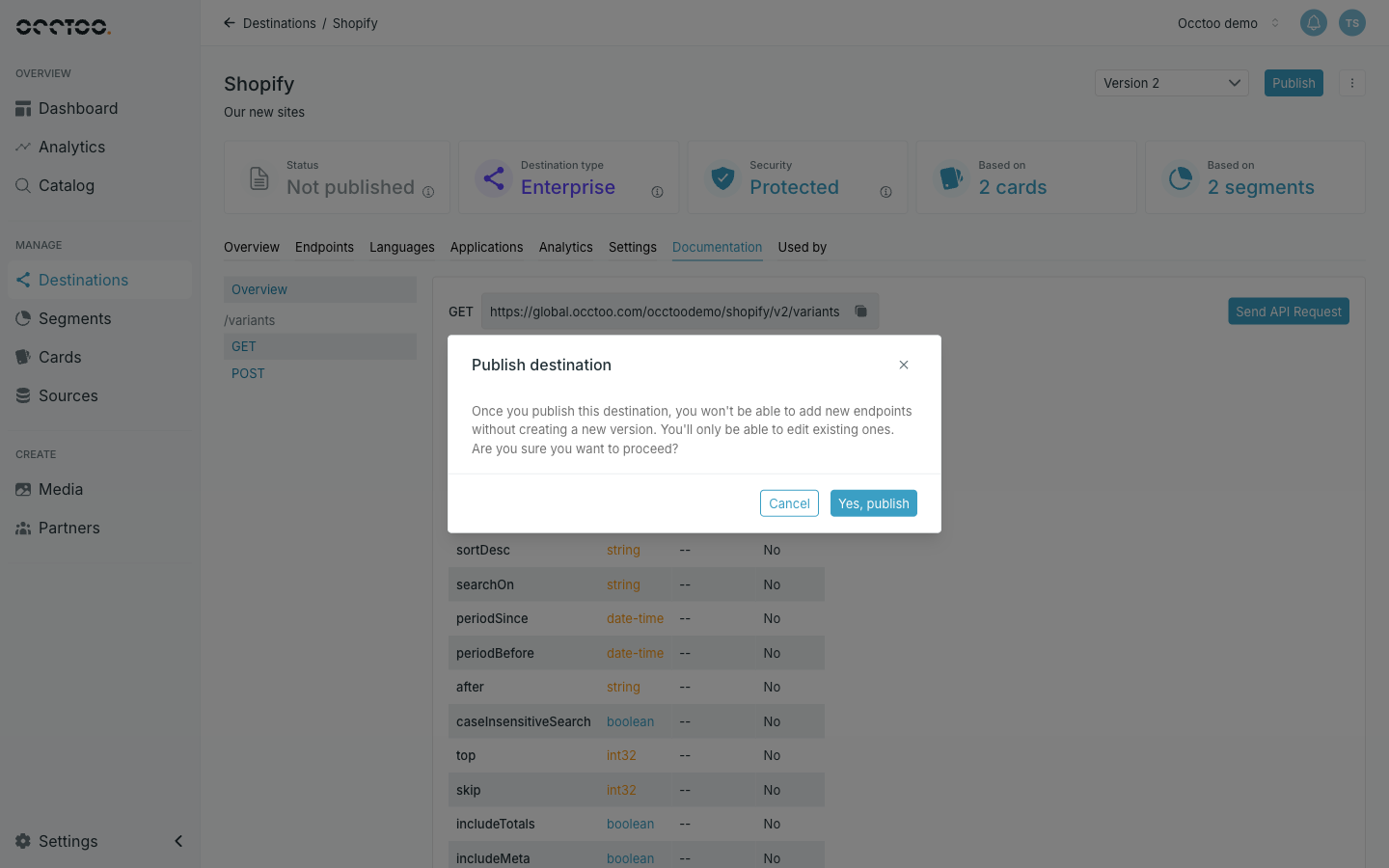Screen dimensions: 1389x868
Task: Click the periodSince parameter row
Action: click(x=637, y=618)
